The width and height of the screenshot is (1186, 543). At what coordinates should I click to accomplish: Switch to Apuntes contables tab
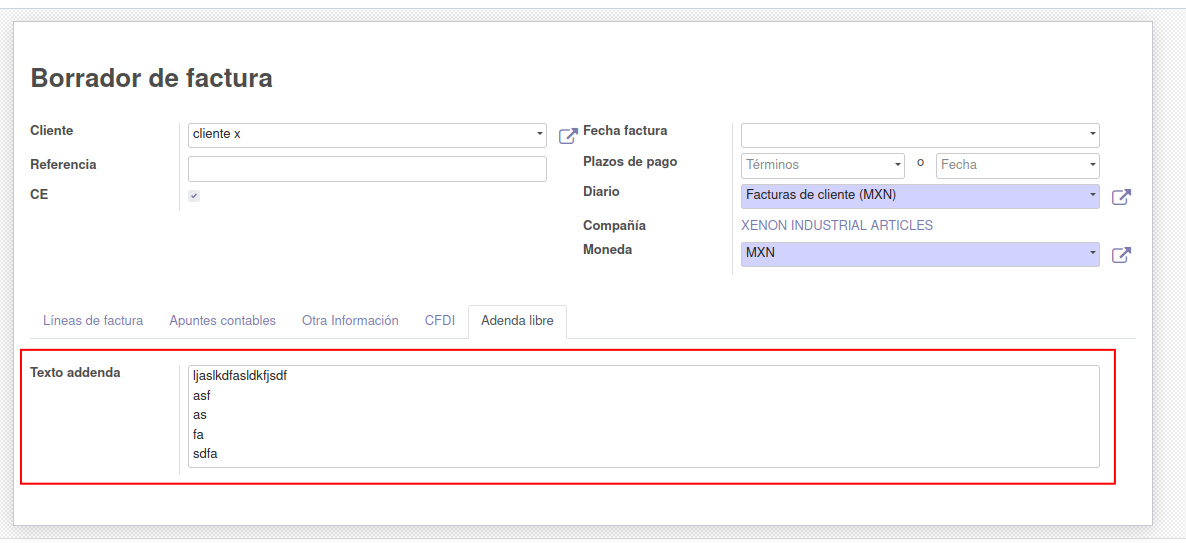(x=222, y=321)
